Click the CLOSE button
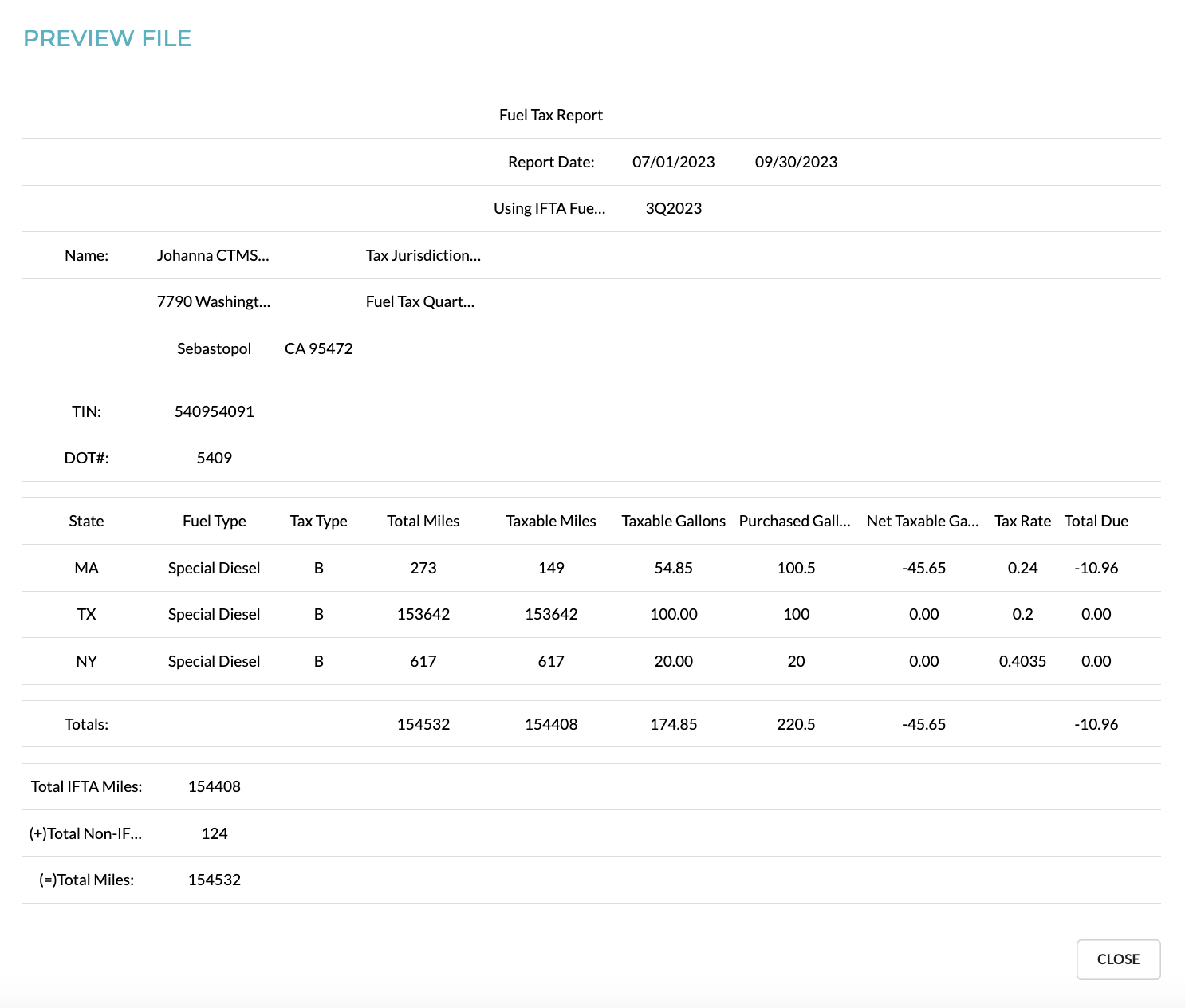1185x1008 pixels. (1118, 959)
